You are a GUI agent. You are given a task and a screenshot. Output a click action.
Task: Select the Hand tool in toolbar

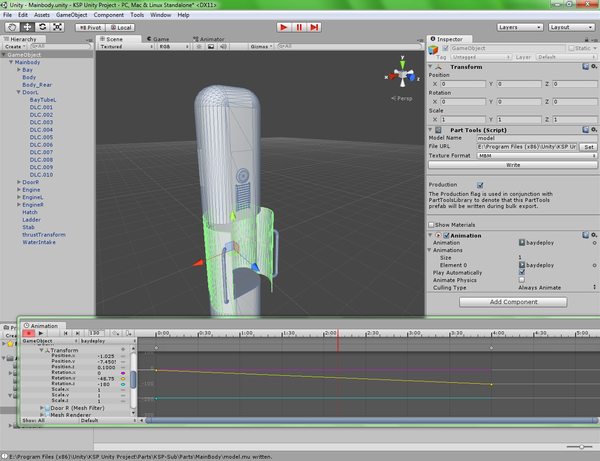11,27
